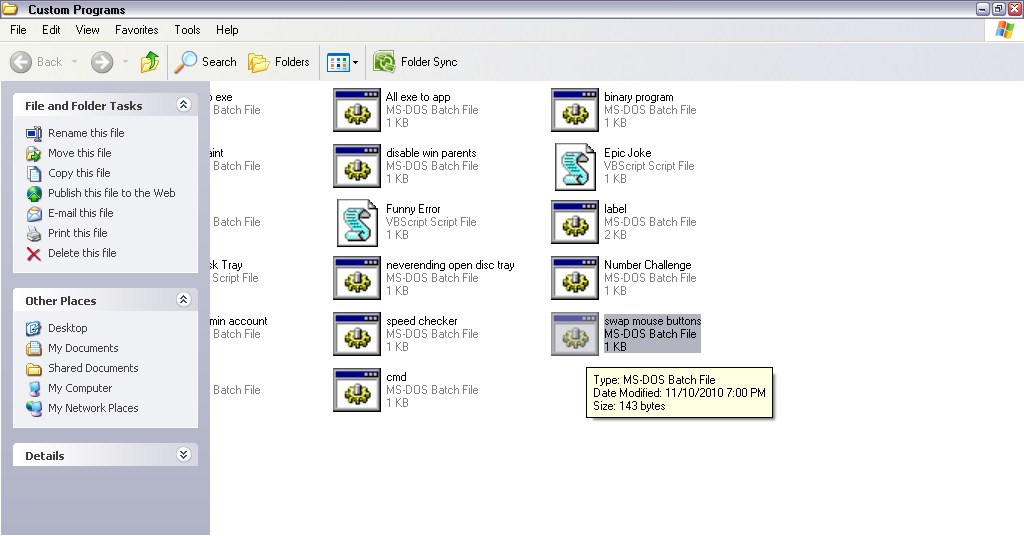Go up one folder level
Image resolution: width=1024 pixels, height=536 pixels.
150,62
